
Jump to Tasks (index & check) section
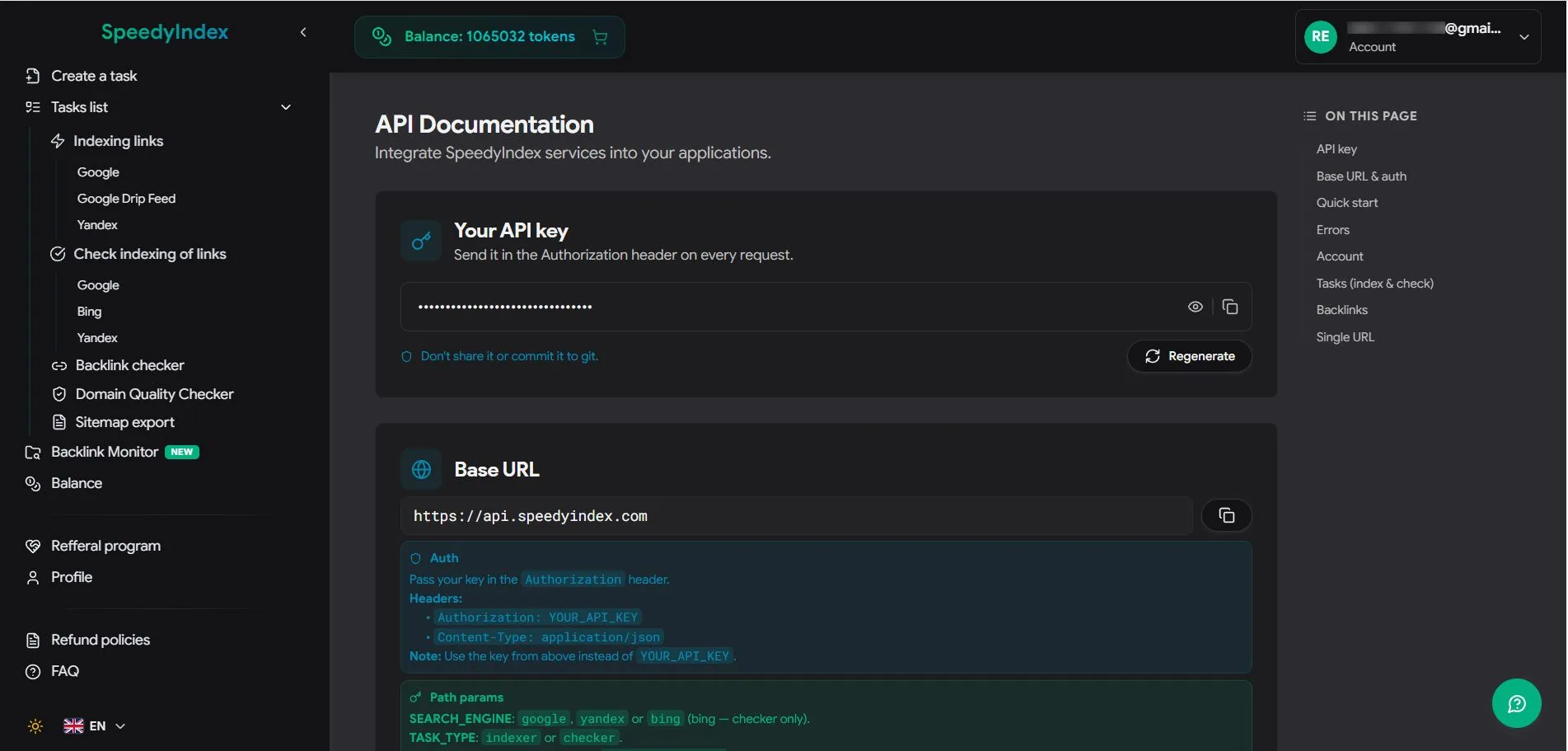pos(1374,284)
